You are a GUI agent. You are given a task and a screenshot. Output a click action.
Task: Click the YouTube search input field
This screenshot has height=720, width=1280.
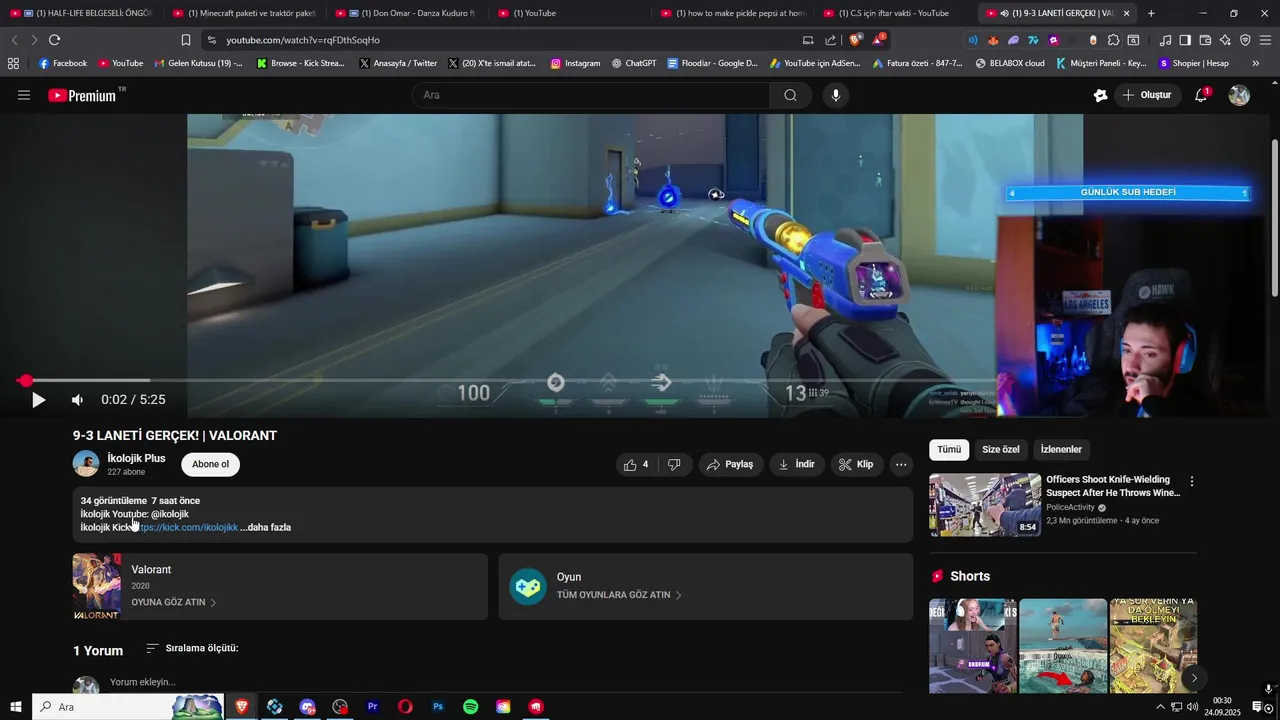(x=590, y=95)
